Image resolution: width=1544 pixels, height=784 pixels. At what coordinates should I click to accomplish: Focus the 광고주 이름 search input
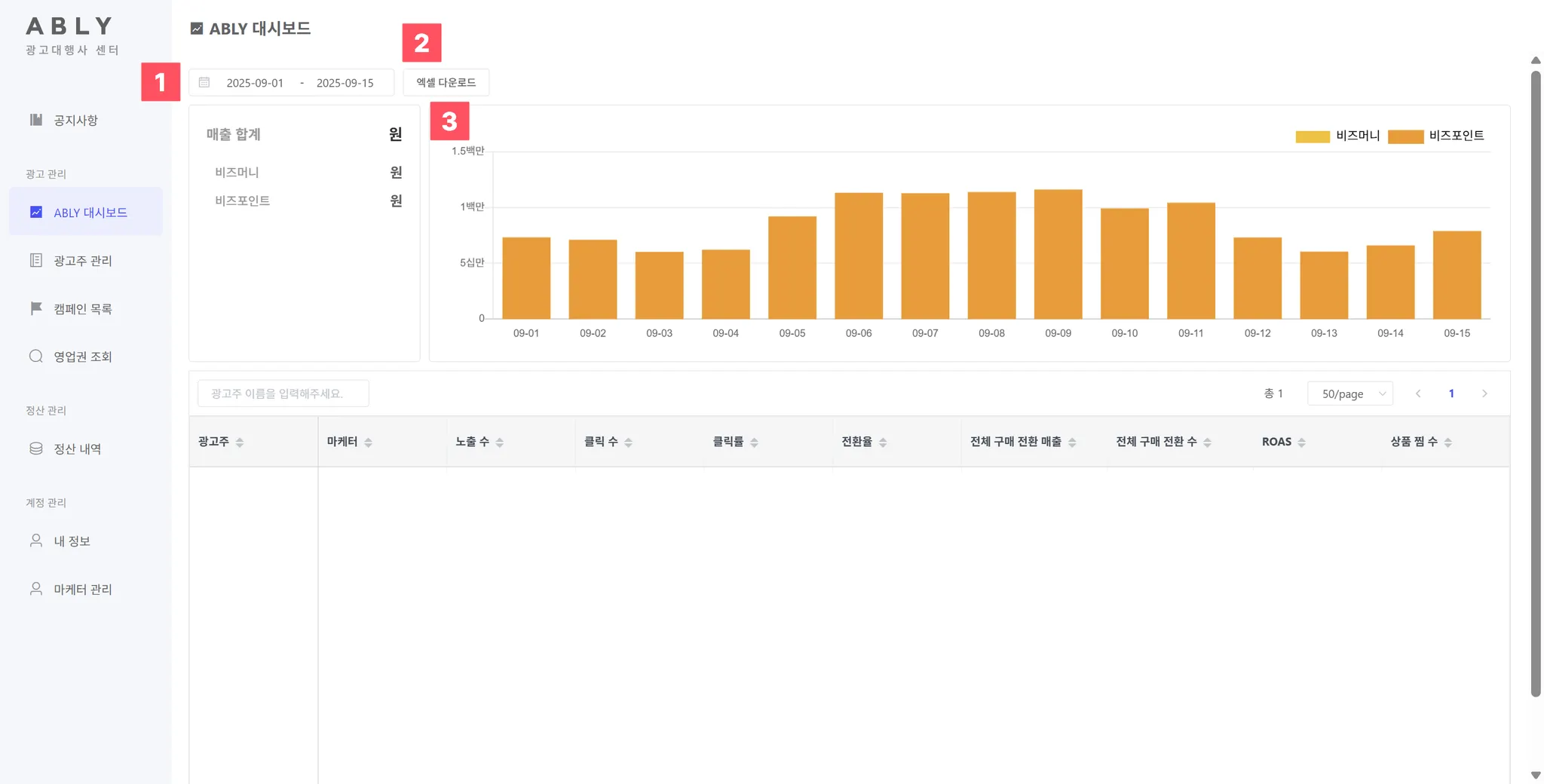coord(283,394)
